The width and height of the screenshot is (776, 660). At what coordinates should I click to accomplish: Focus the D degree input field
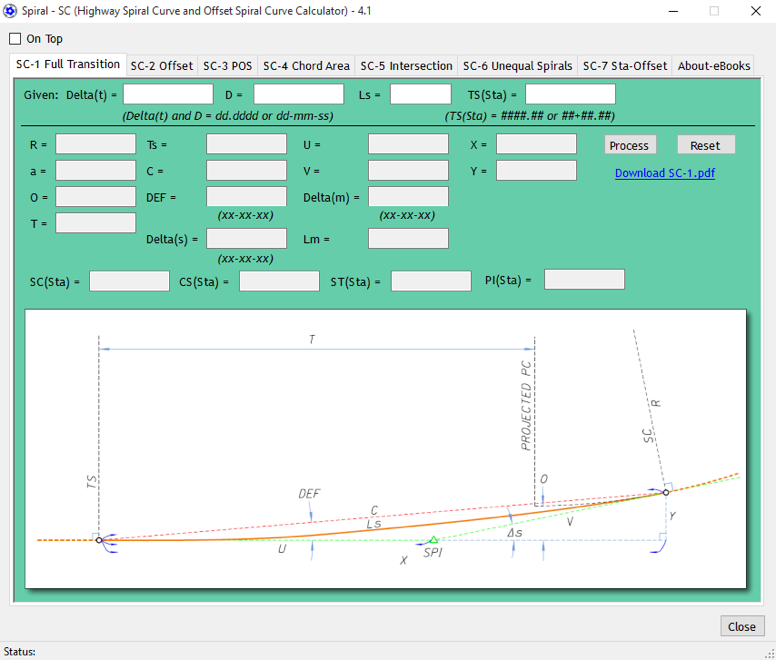(298, 94)
